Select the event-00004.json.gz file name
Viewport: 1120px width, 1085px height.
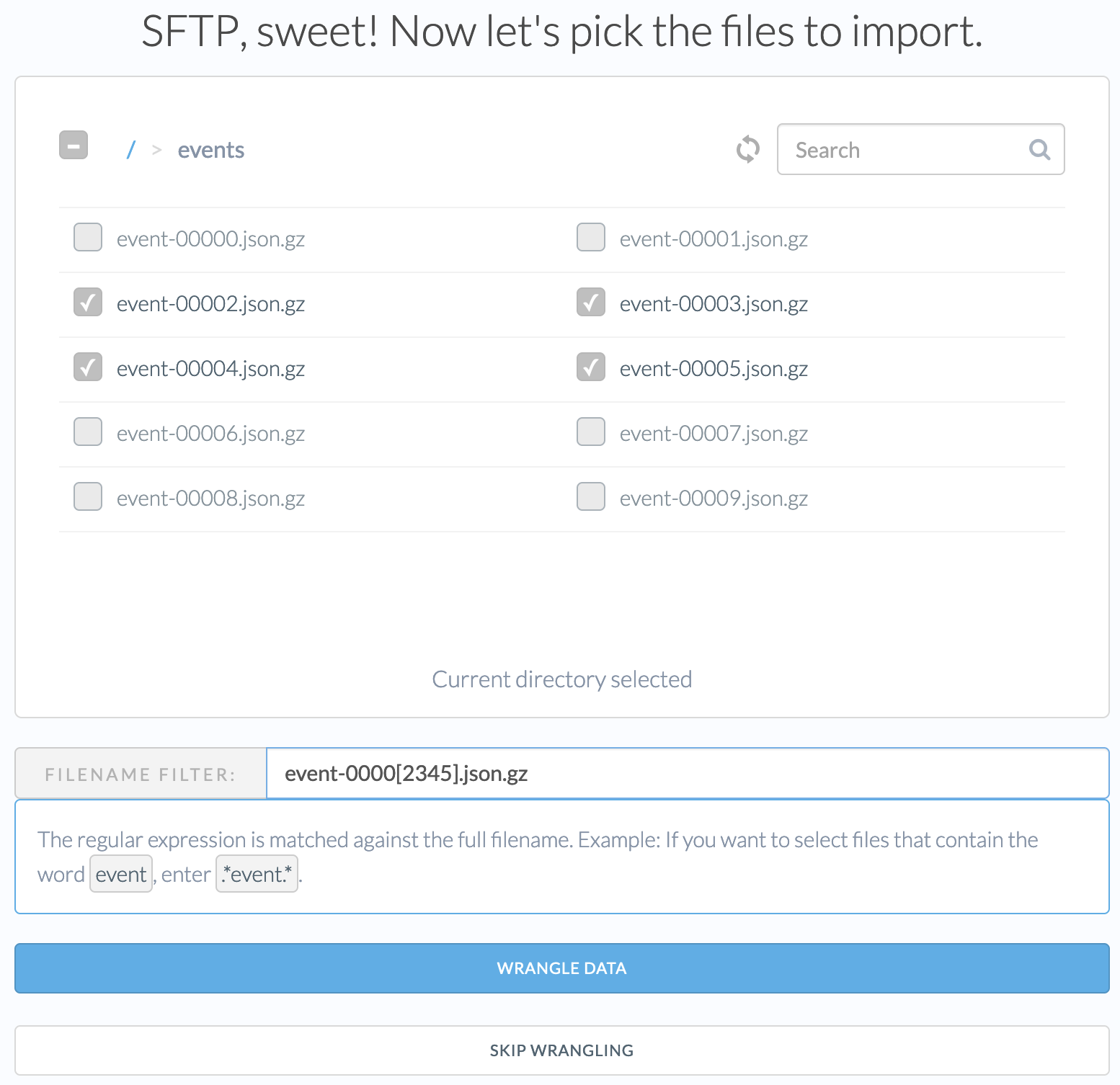[210, 369]
